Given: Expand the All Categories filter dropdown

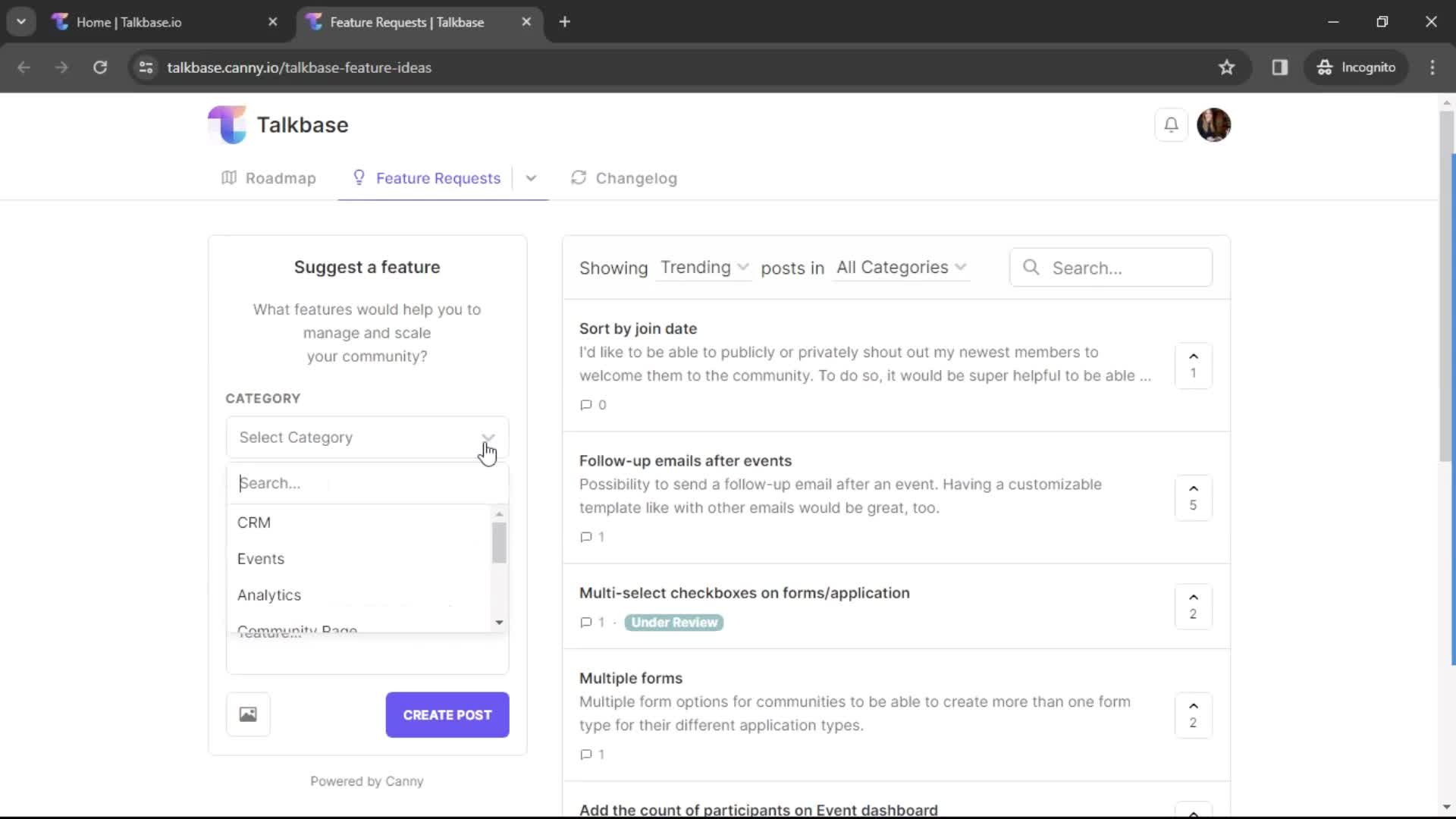Looking at the screenshot, I should (x=899, y=267).
